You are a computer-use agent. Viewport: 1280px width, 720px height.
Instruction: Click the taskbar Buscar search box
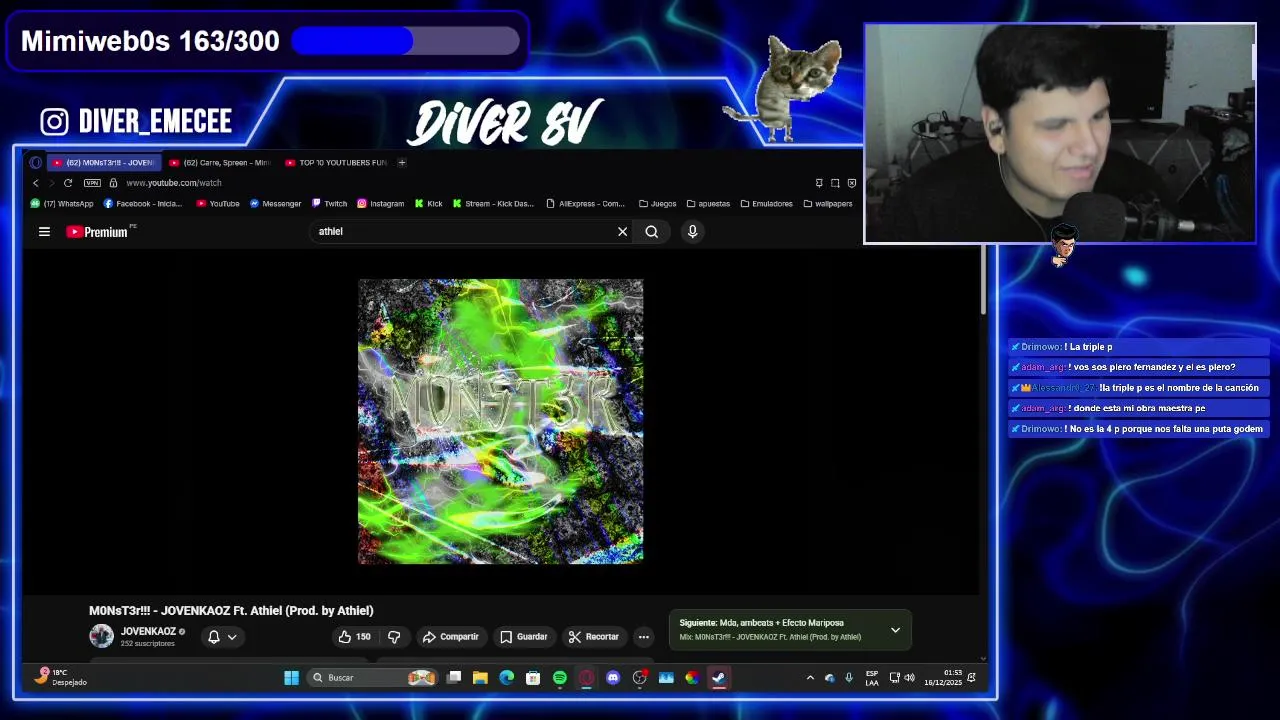click(x=372, y=678)
